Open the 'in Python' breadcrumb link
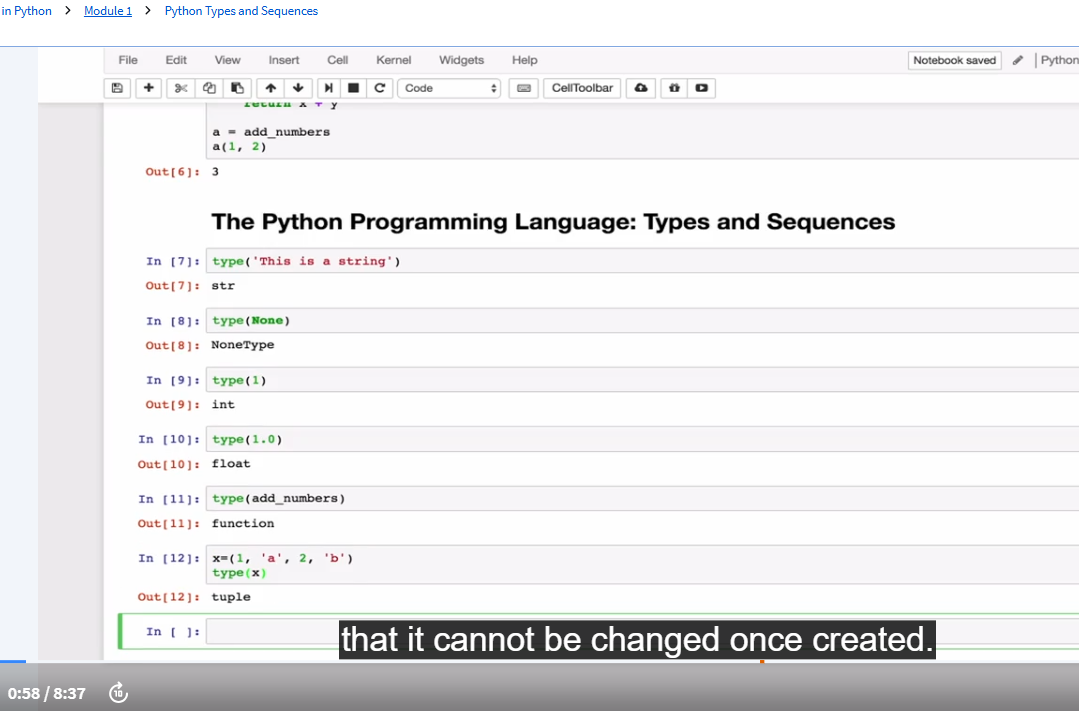1079x711 pixels. click(26, 11)
